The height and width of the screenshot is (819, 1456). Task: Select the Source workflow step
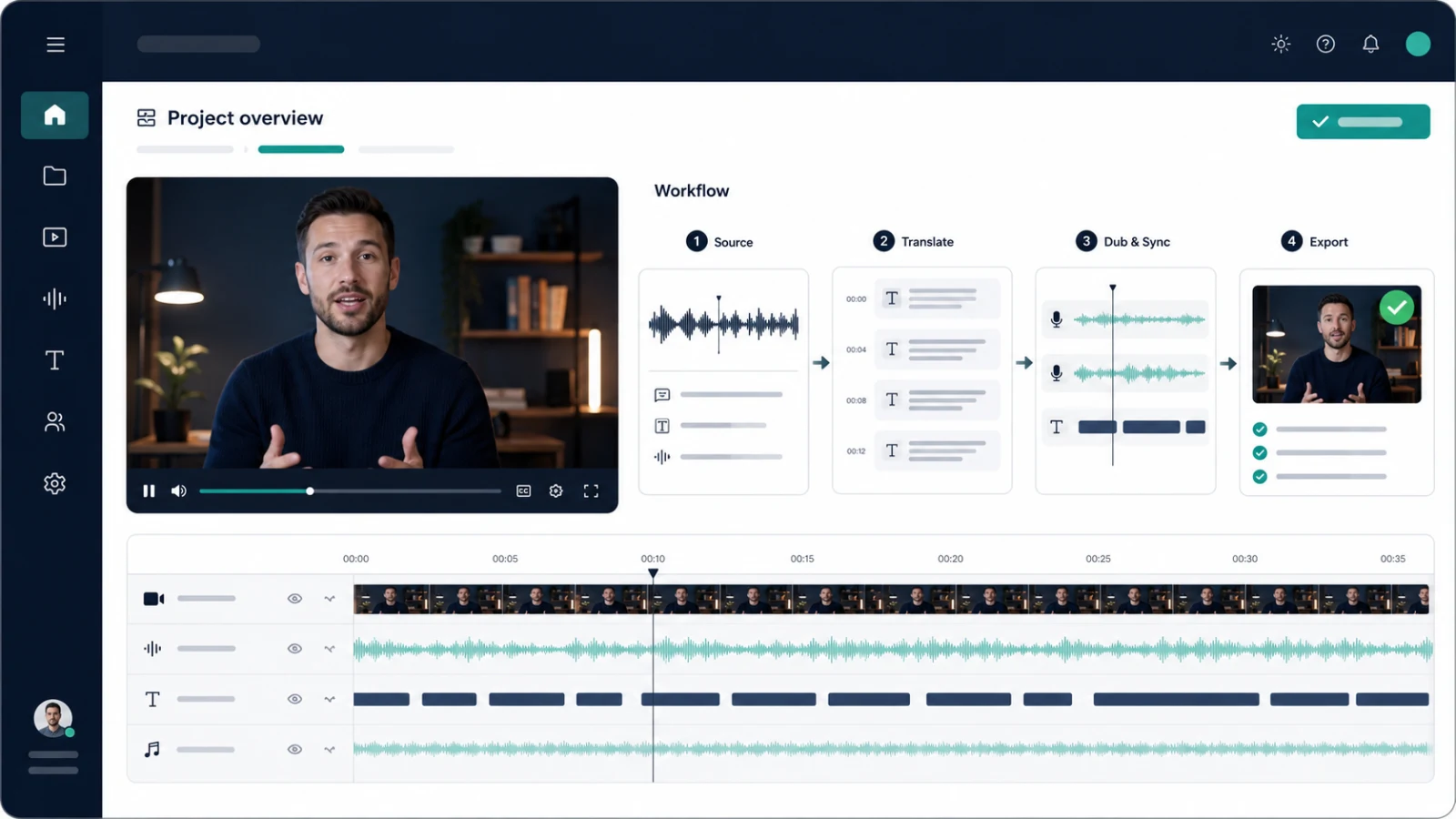(x=719, y=241)
